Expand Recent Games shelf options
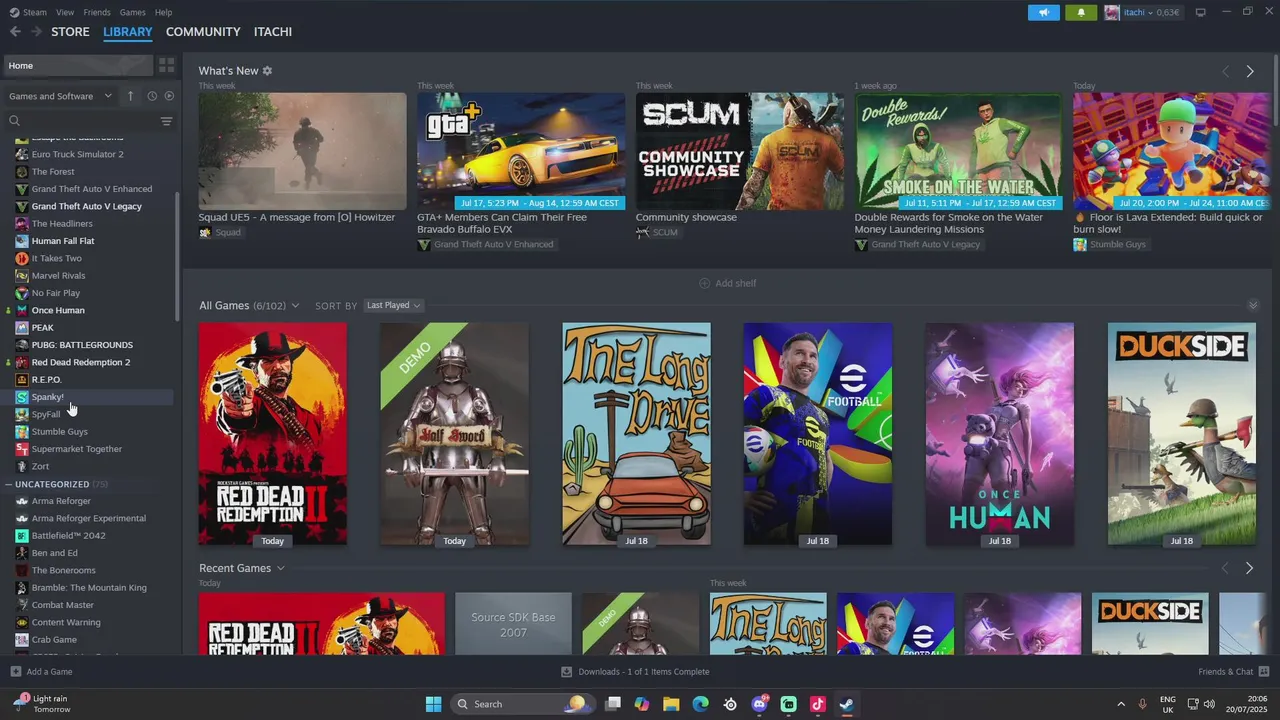 (280, 568)
